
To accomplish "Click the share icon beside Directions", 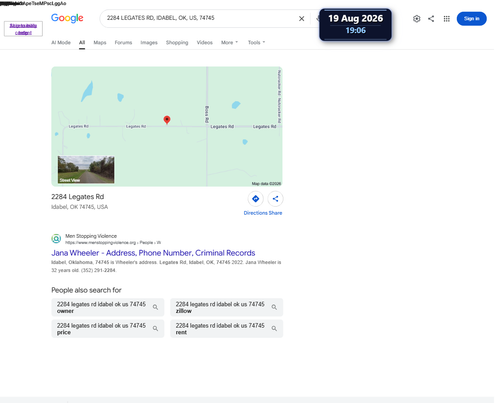I will click(x=275, y=199).
